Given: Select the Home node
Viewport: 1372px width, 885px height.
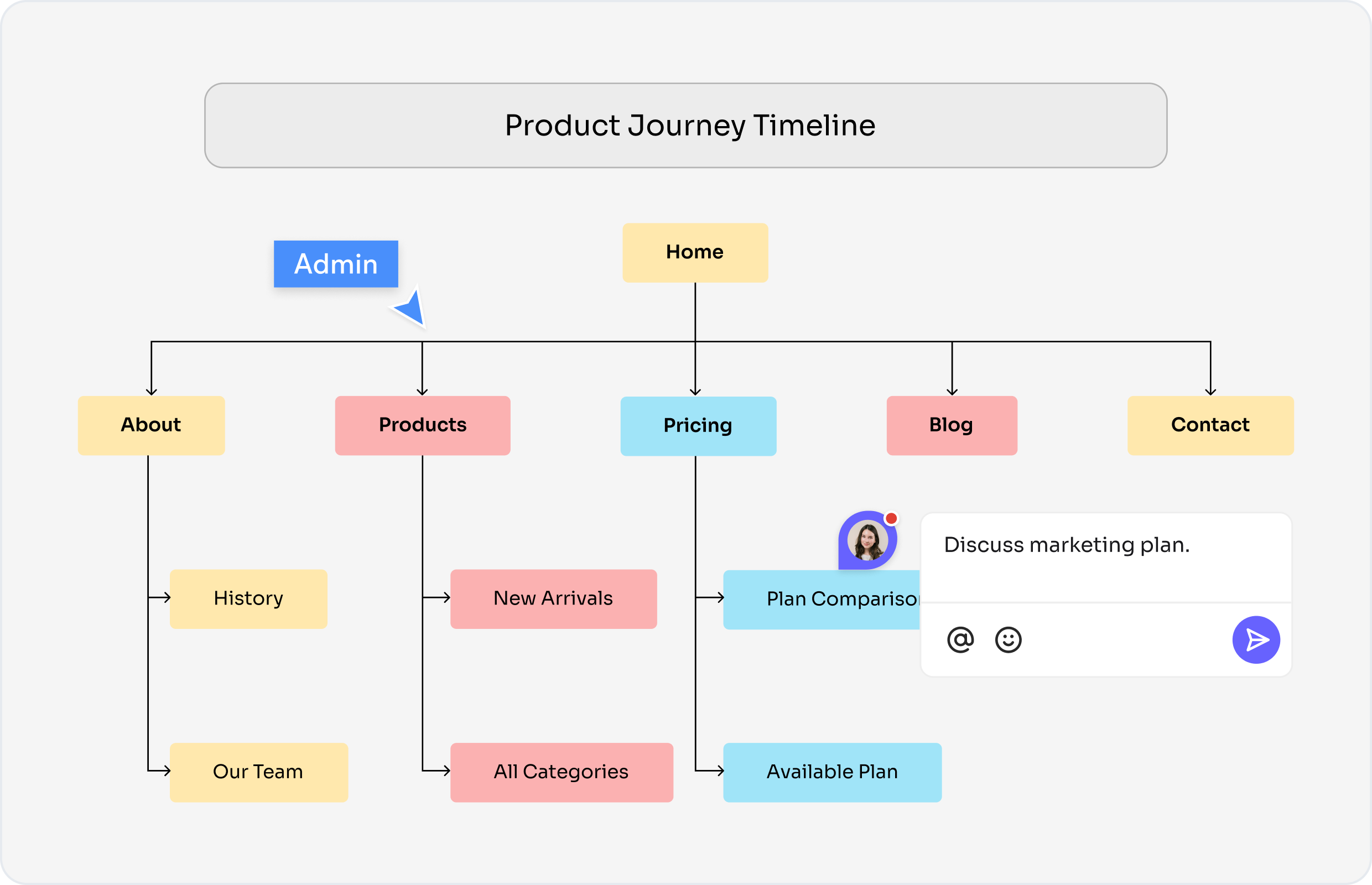Looking at the screenshot, I should click(695, 252).
